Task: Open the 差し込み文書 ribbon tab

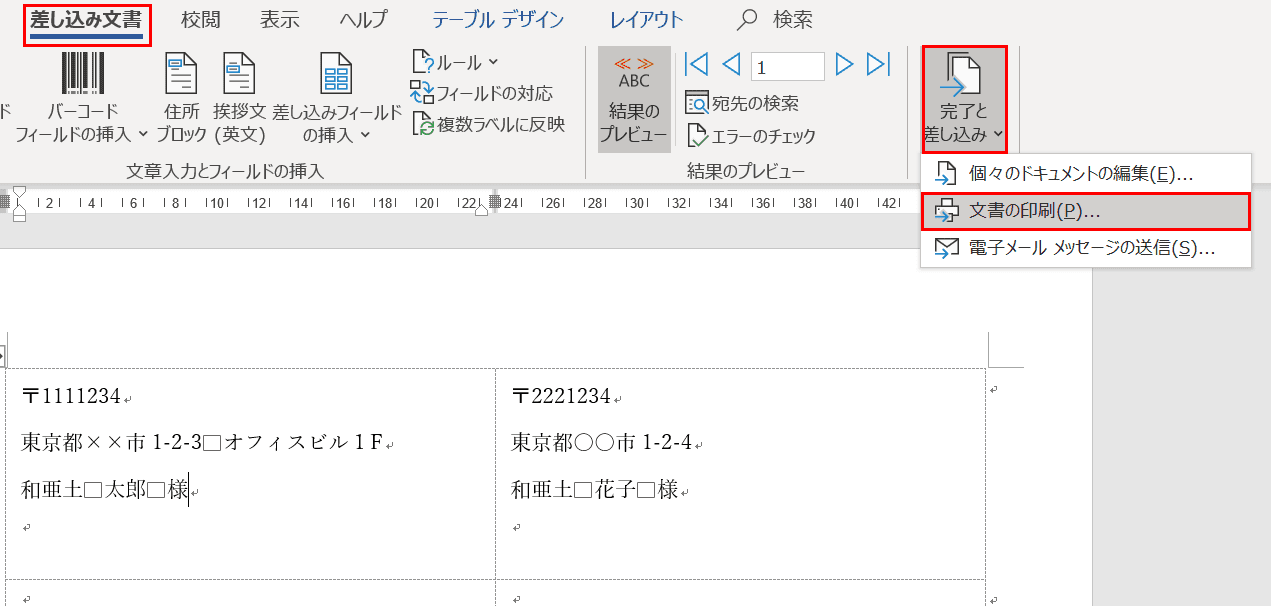Action: pos(86,20)
